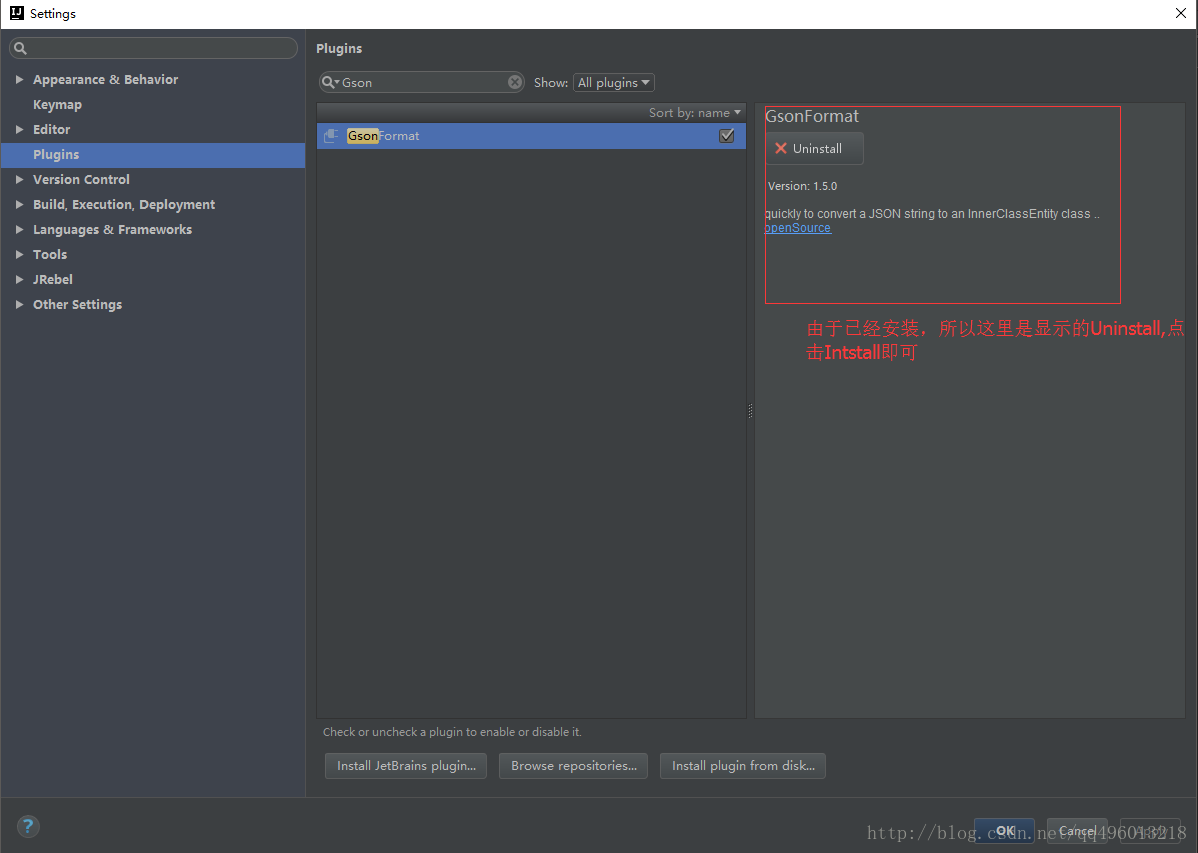Open the Show All plugins dropdown
The width and height of the screenshot is (1198, 853).
coord(614,83)
